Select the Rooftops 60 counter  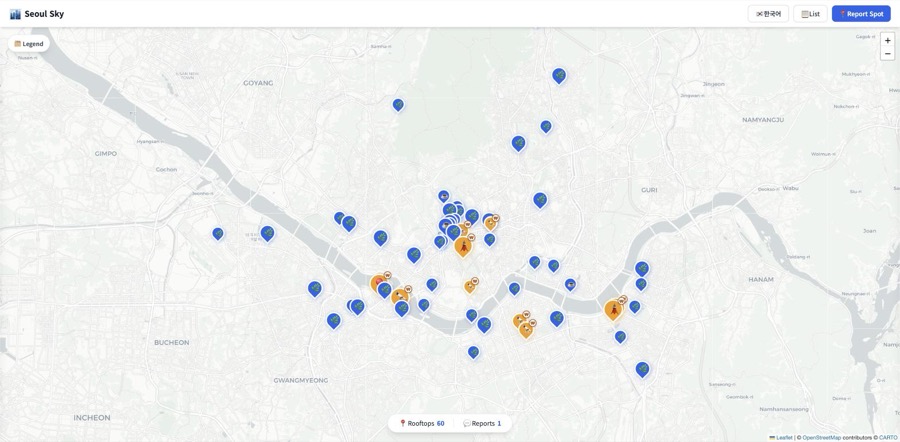click(422, 424)
